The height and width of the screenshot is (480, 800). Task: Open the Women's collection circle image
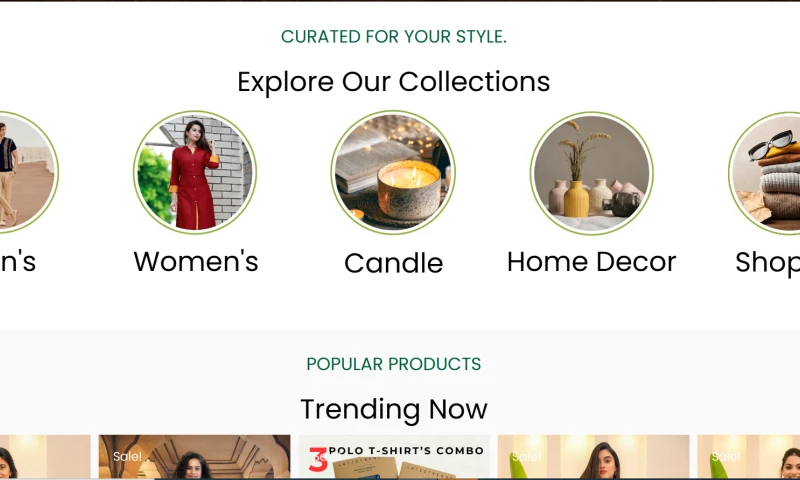click(195, 172)
